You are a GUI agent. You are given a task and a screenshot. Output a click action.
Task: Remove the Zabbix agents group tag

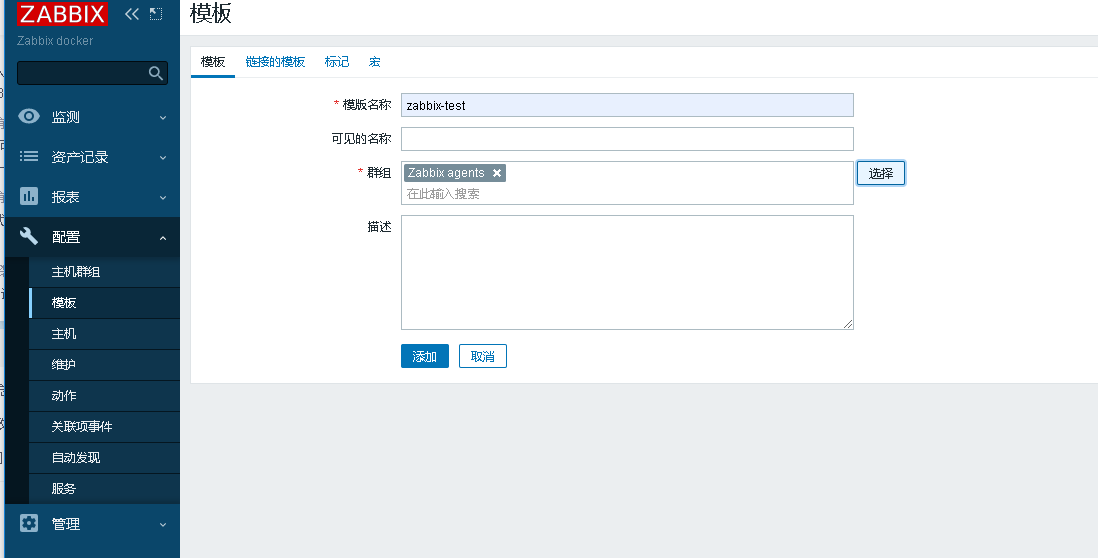(496, 173)
